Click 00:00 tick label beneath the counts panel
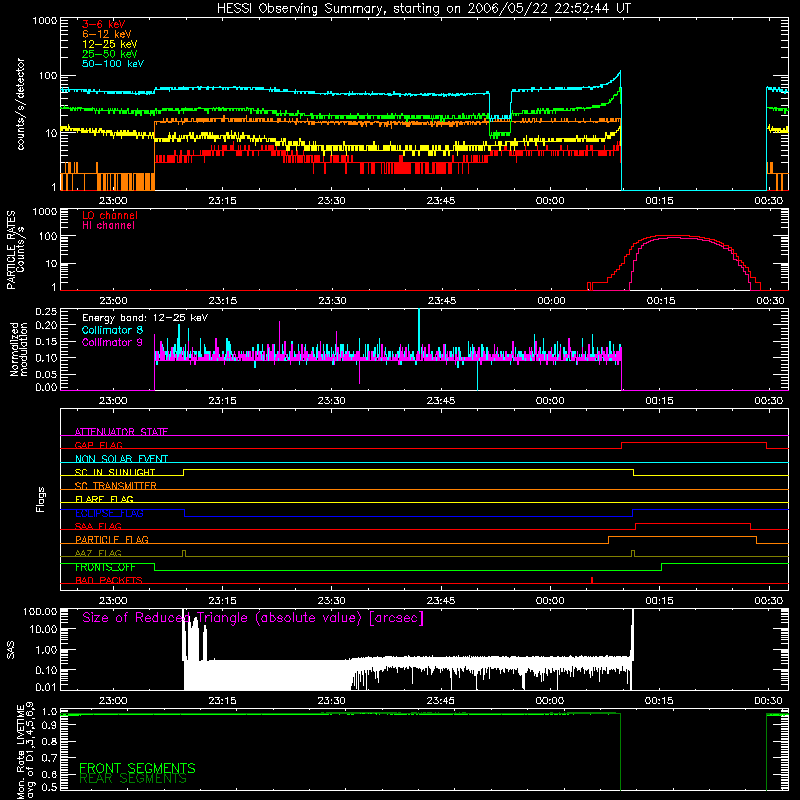This screenshot has height=800, width=800. (x=550, y=201)
